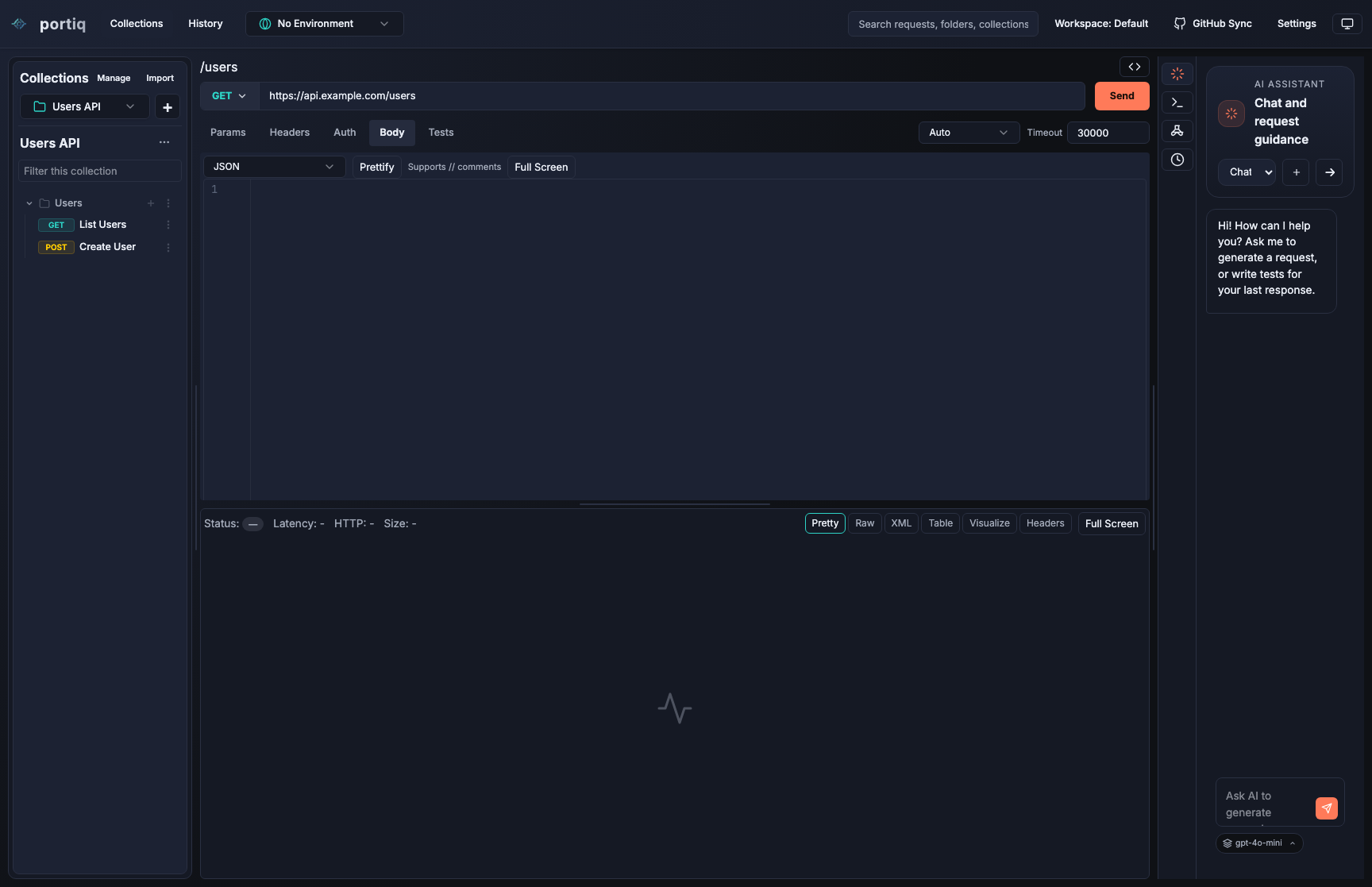This screenshot has width=1372, height=887.
Task: Click the Filter this collection field
Action: point(100,171)
